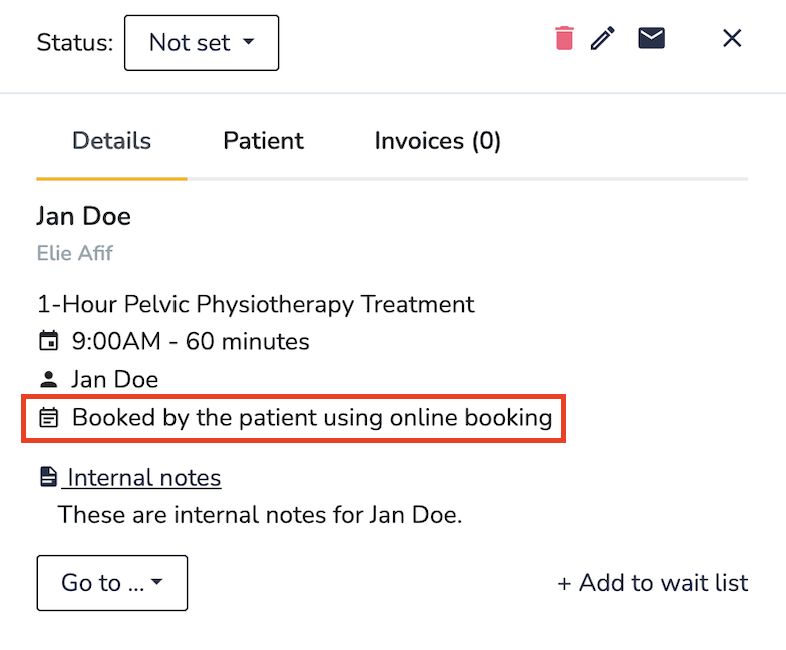Open the Internal notes link
The width and height of the screenshot is (786, 650).
click(x=144, y=478)
